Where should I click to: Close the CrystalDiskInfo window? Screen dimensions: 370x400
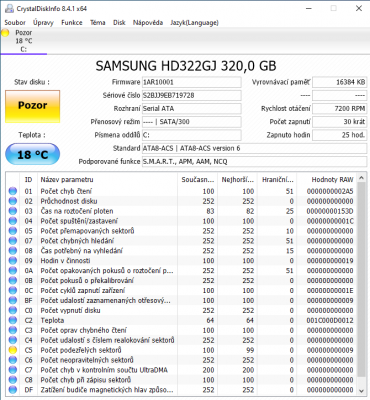point(359,8)
